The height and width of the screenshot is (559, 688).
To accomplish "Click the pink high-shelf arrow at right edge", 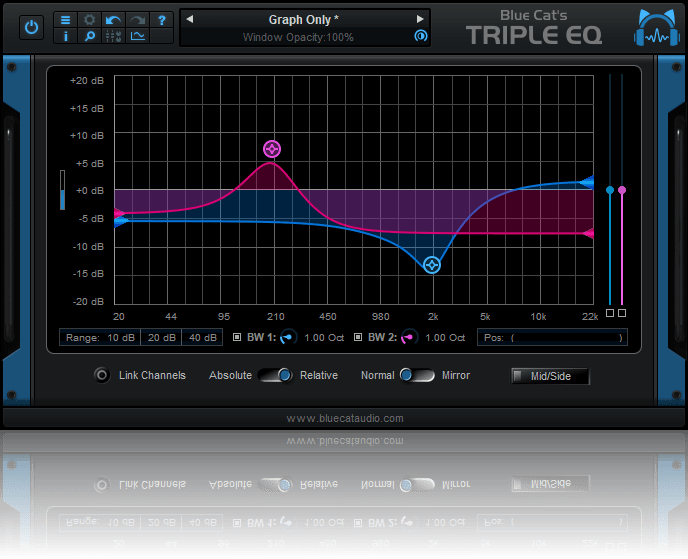I will point(588,233).
